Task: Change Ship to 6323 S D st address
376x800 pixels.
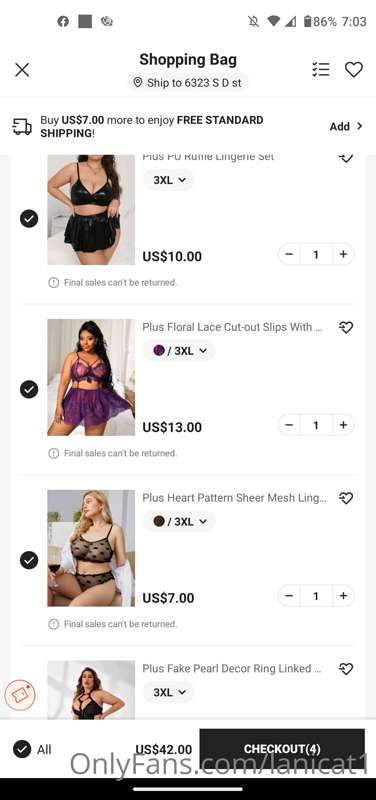Action: (x=188, y=83)
